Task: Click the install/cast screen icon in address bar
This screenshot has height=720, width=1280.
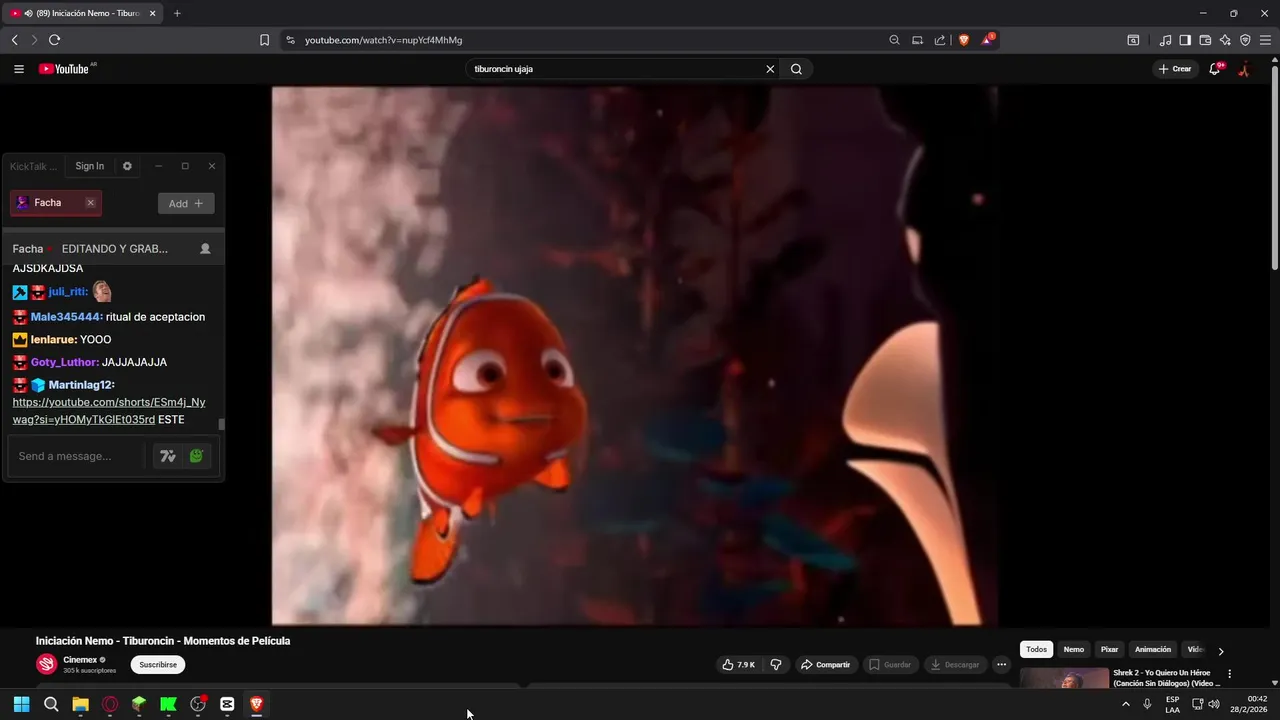Action: pyautogui.click(x=917, y=40)
